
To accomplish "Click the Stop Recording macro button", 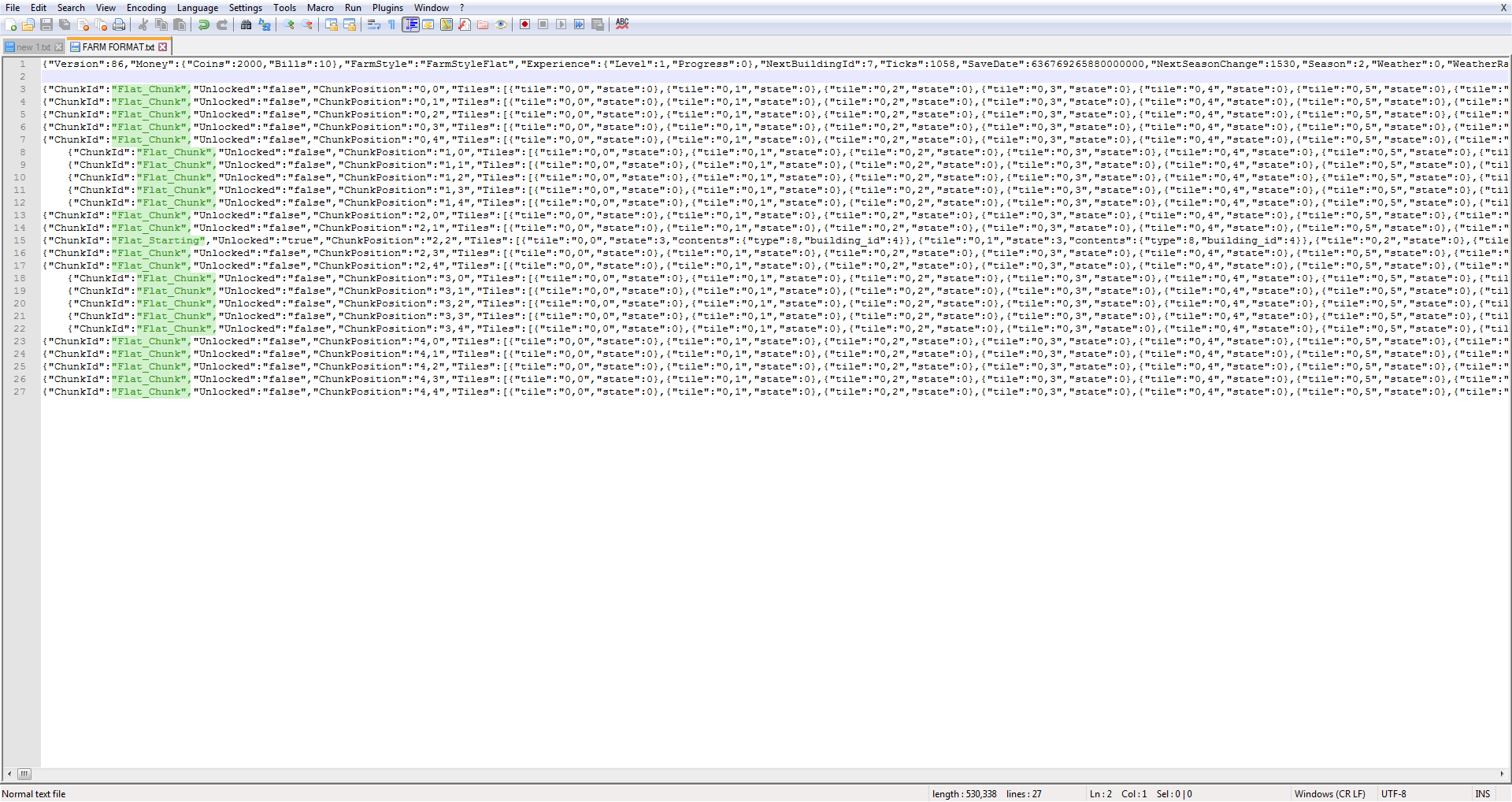I will 543,24.
